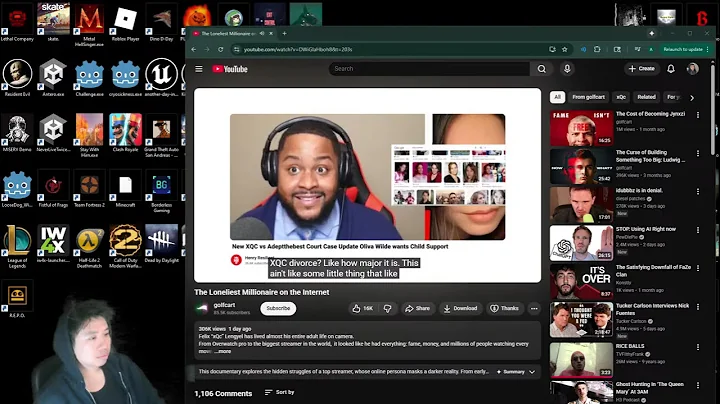Subscribe to golfcart channel
Viewport: 720px width, 404px height.
[x=278, y=309]
